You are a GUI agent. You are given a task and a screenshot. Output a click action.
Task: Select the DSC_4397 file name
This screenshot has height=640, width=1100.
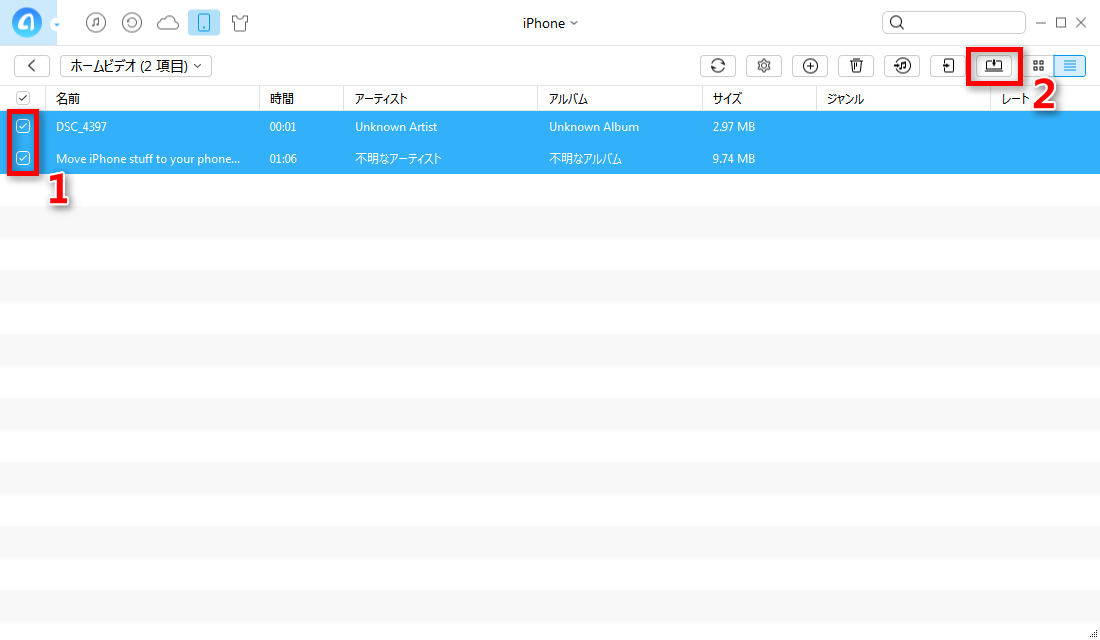[81, 127]
